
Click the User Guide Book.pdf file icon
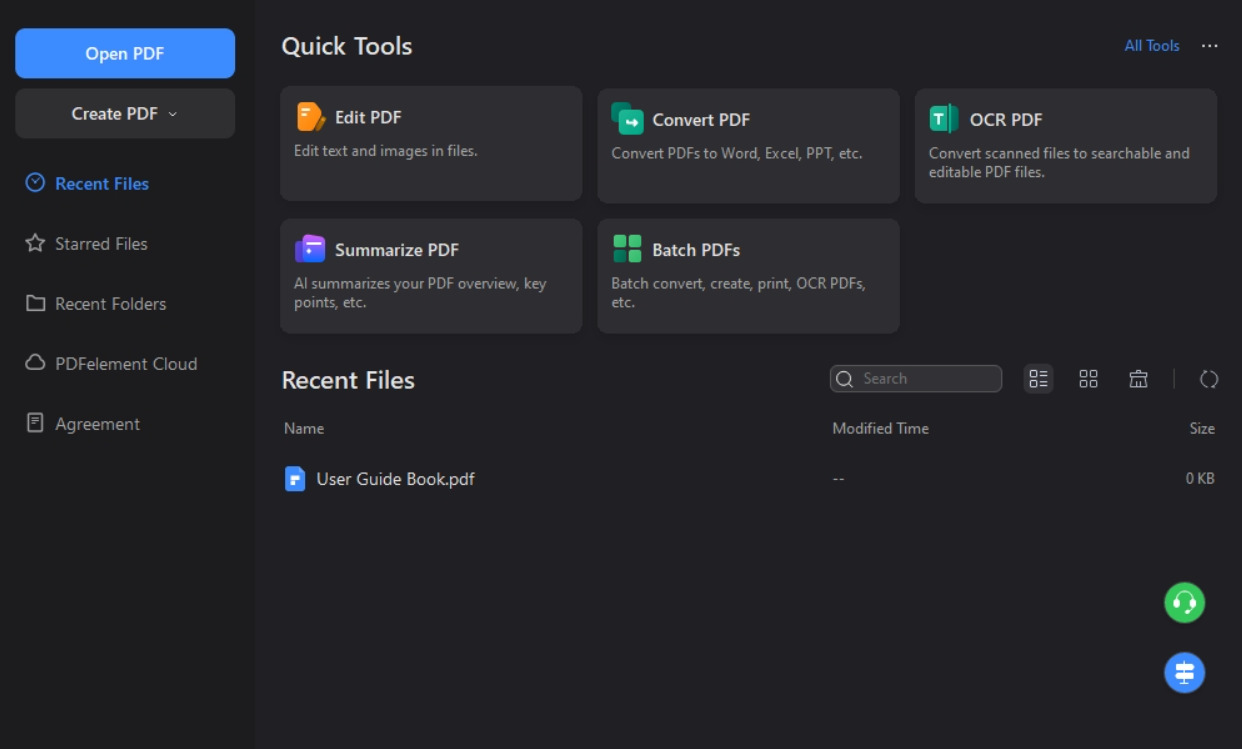click(x=294, y=479)
